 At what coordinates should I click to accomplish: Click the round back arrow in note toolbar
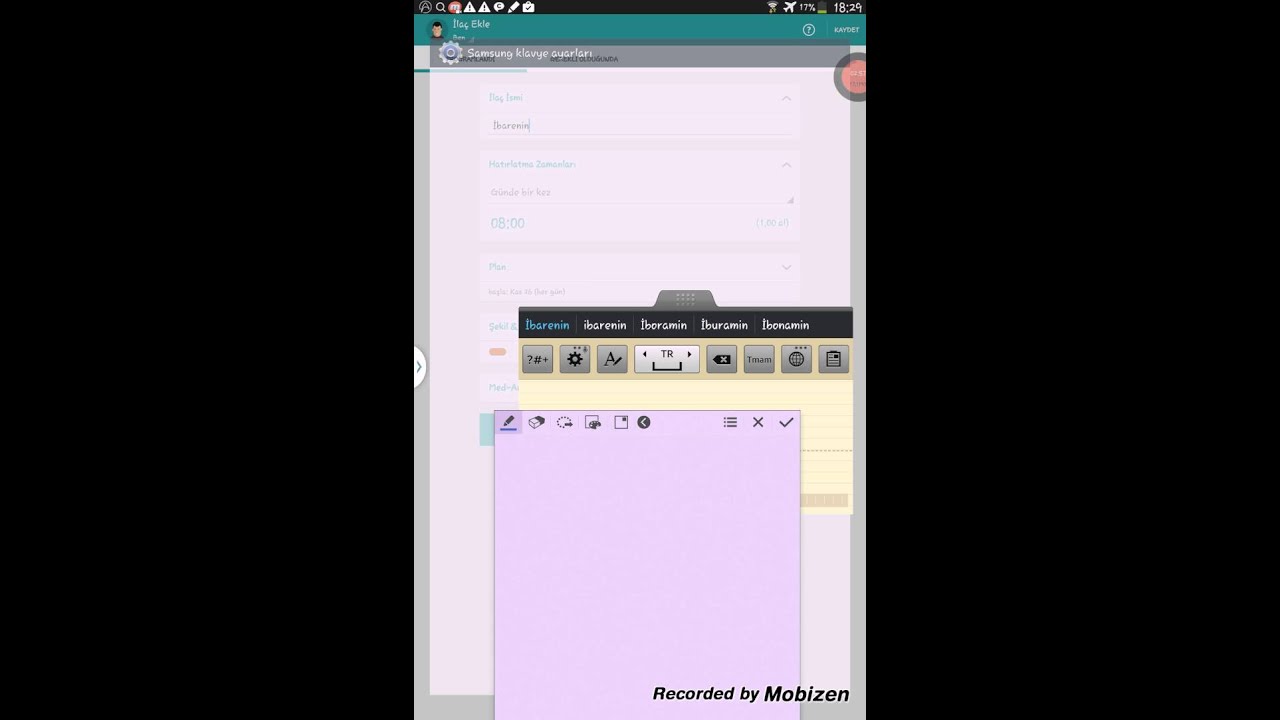[x=644, y=422]
